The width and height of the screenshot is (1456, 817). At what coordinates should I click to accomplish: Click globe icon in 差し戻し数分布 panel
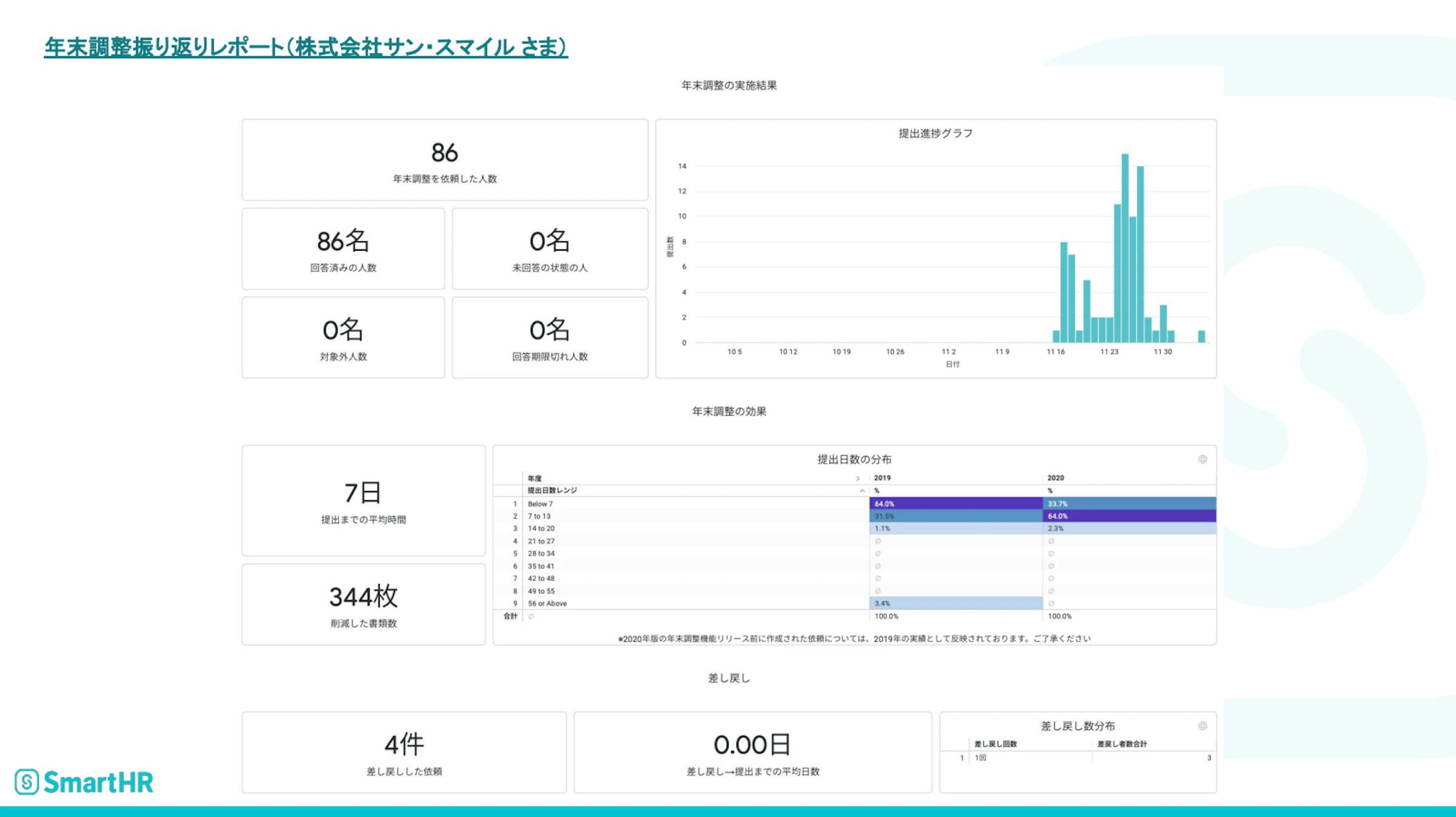click(1202, 726)
